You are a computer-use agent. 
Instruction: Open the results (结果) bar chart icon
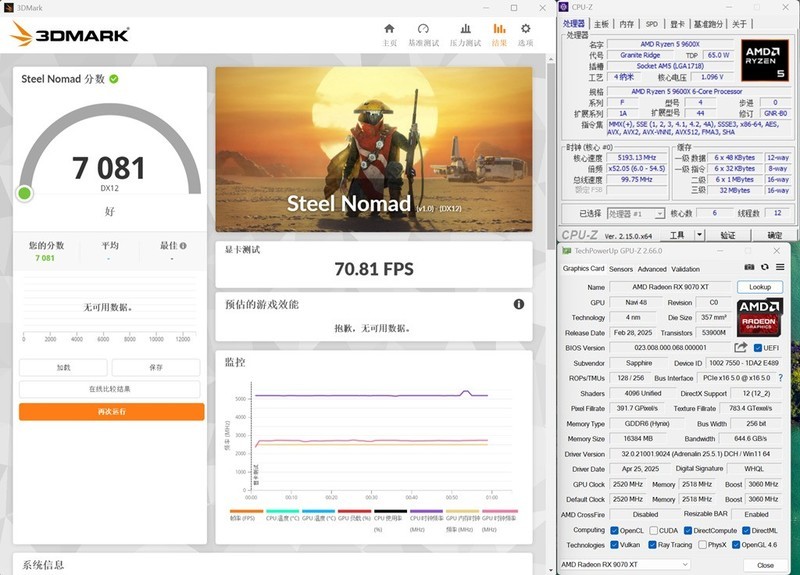[x=499, y=29]
